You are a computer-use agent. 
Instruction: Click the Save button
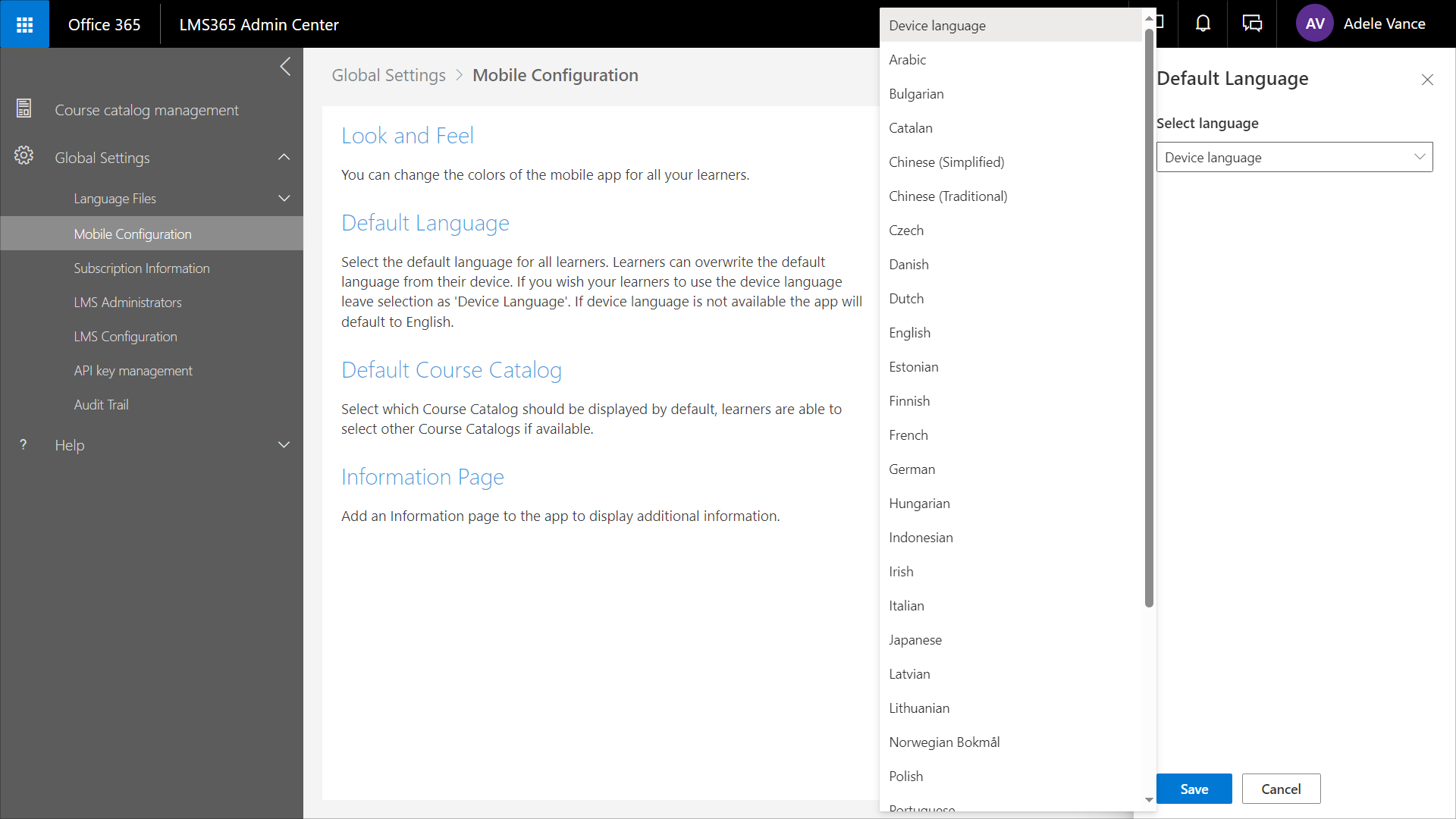[1194, 789]
